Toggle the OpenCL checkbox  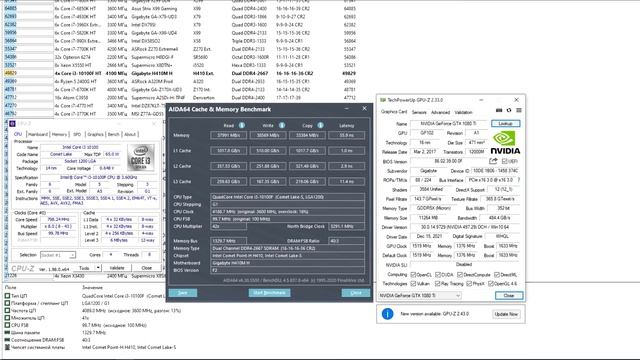tap(413, 275)
